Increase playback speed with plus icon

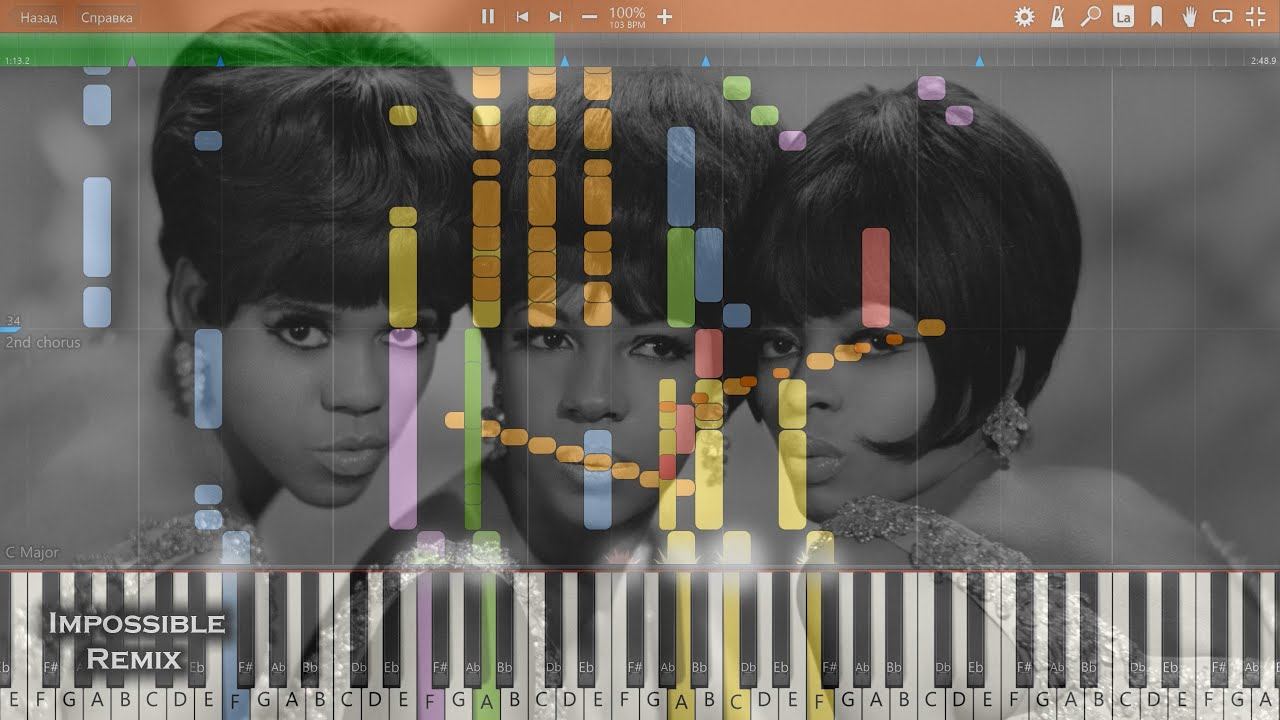664,16
